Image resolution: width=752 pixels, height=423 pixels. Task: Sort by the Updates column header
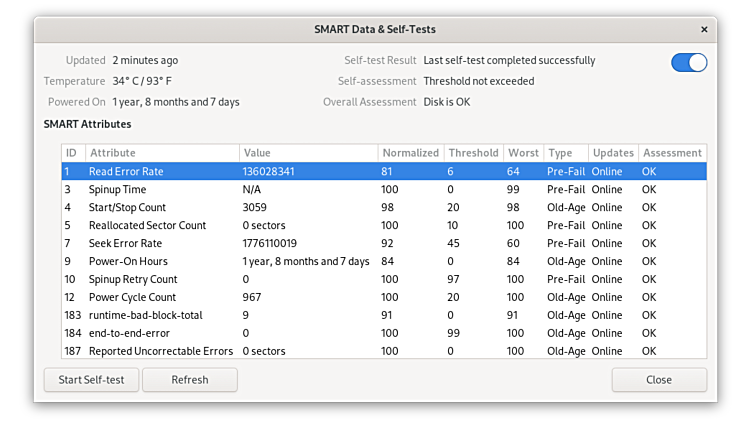[612, 153]
